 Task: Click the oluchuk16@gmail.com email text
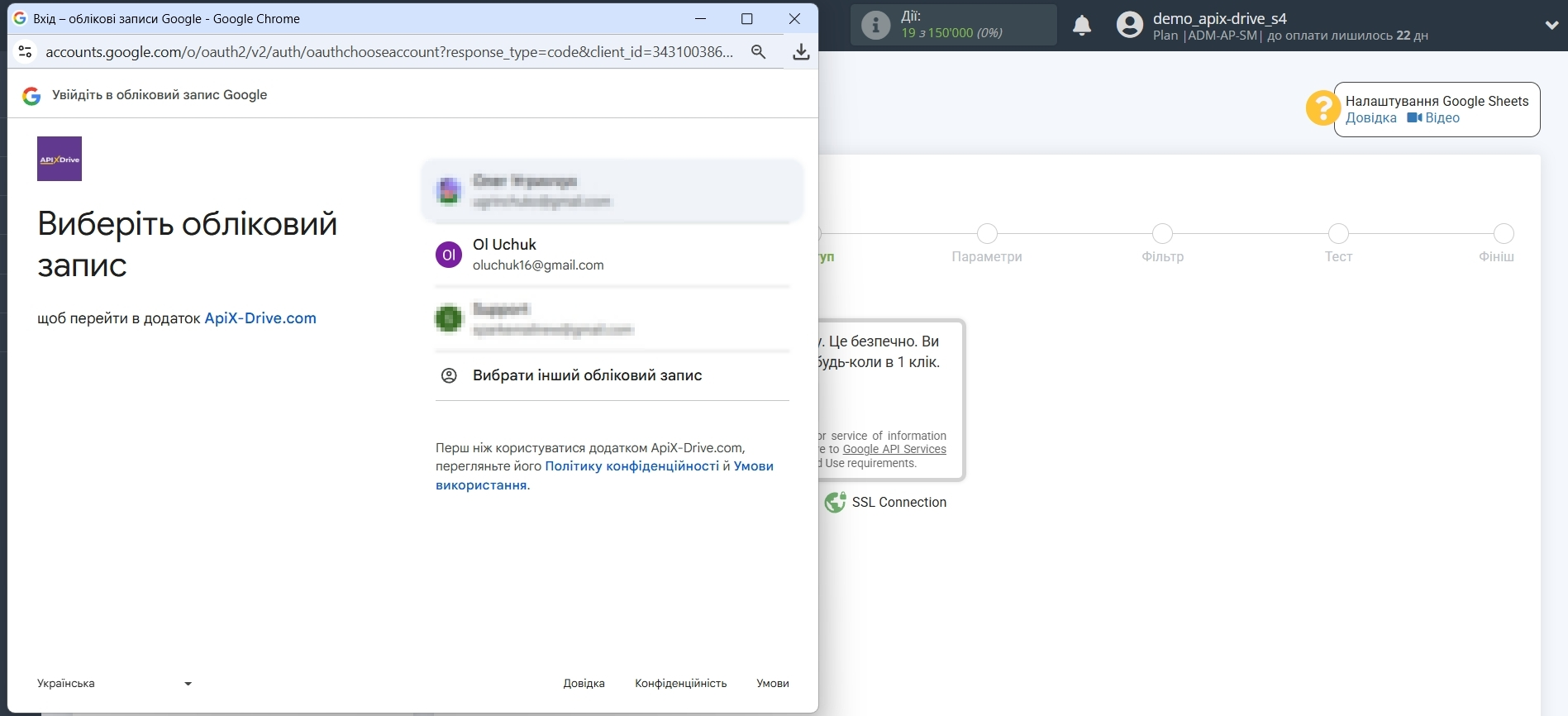[538, 265]
